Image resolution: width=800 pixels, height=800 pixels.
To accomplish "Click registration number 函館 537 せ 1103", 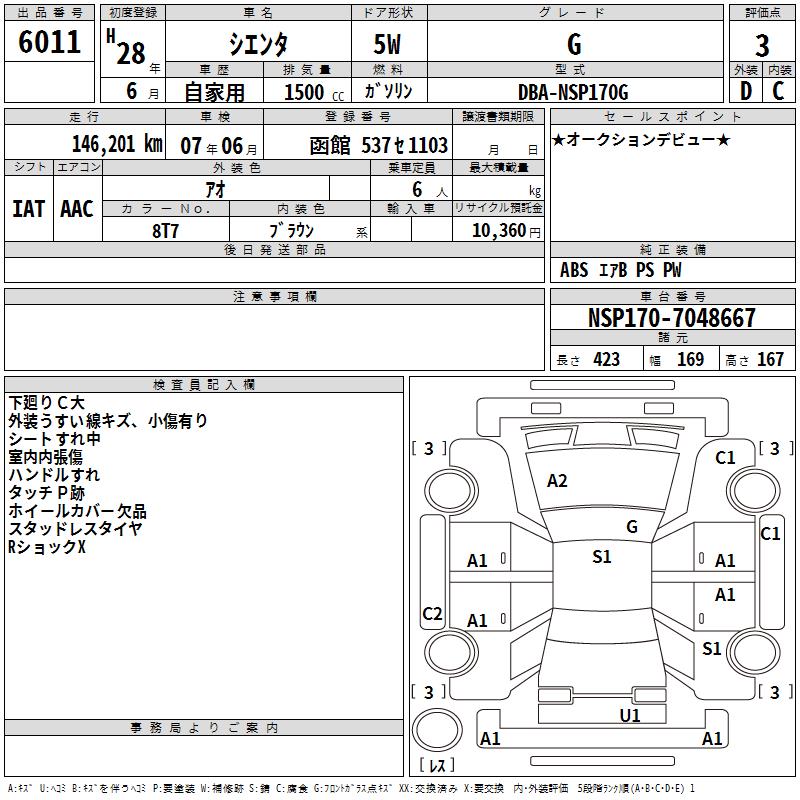I will click(379, 146).
